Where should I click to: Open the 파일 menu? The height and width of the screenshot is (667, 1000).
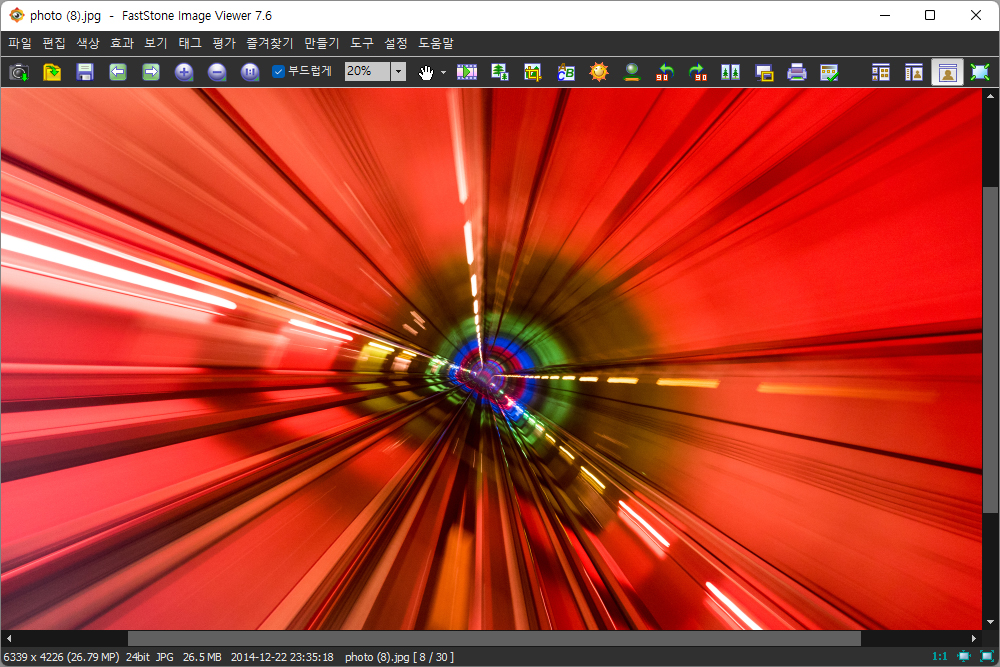[20, 43]
